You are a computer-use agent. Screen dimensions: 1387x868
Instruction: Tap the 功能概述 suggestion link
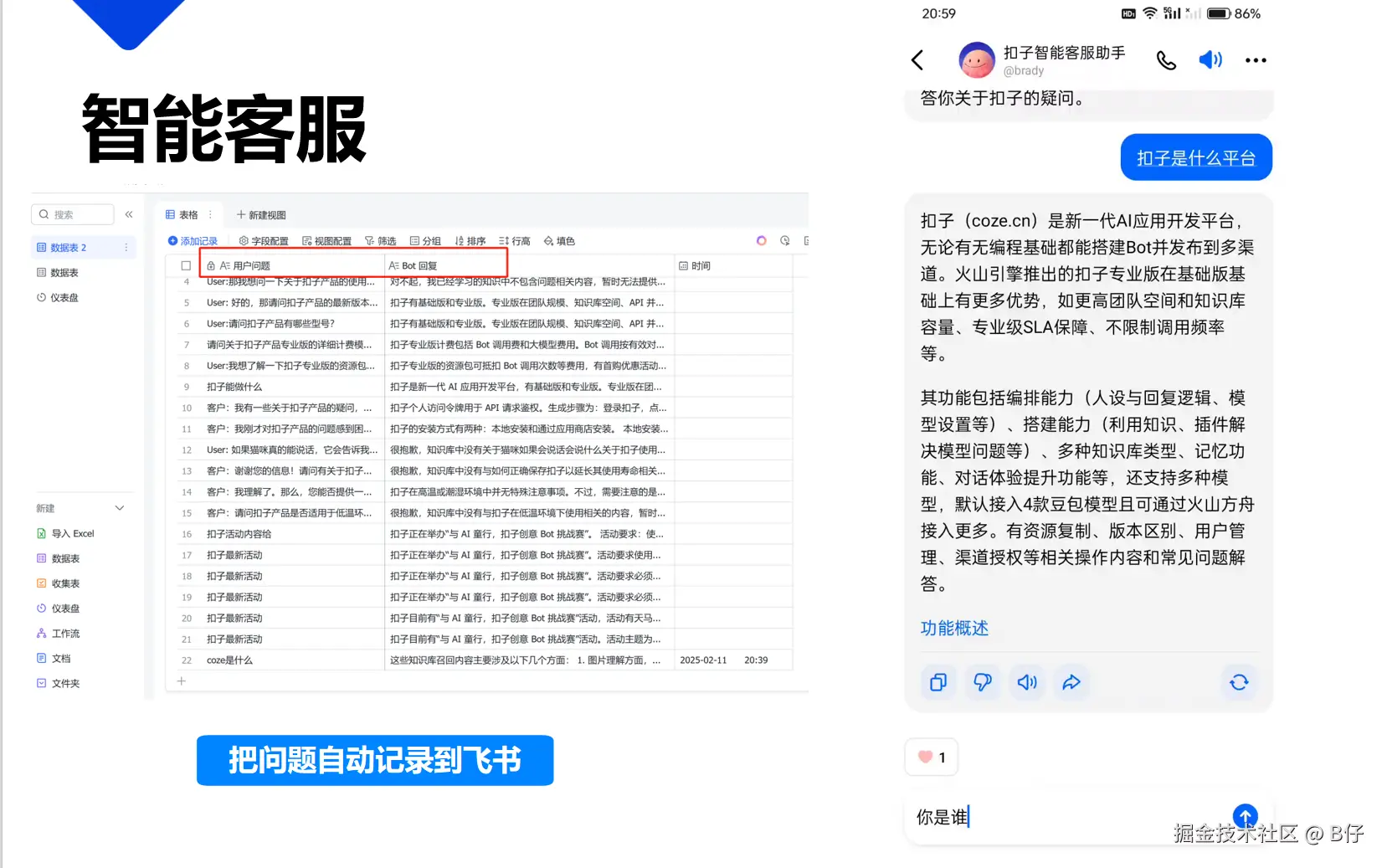click(x=954, y=629)
